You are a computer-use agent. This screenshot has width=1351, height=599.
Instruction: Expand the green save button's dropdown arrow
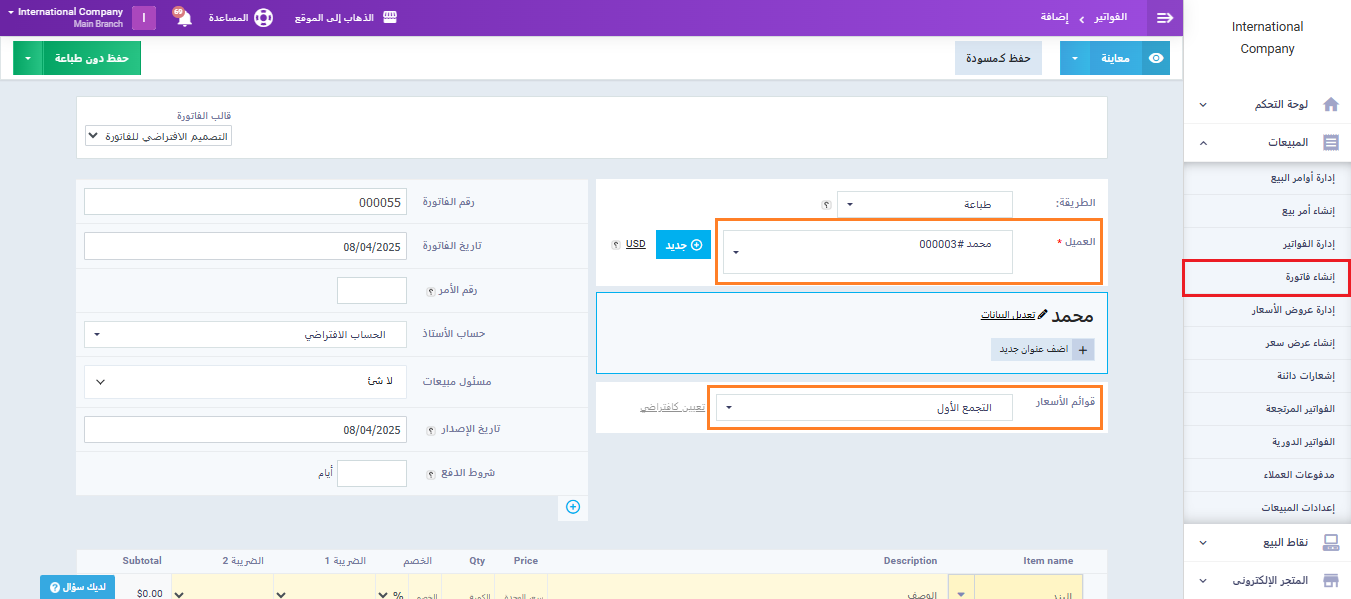[28, 58]
